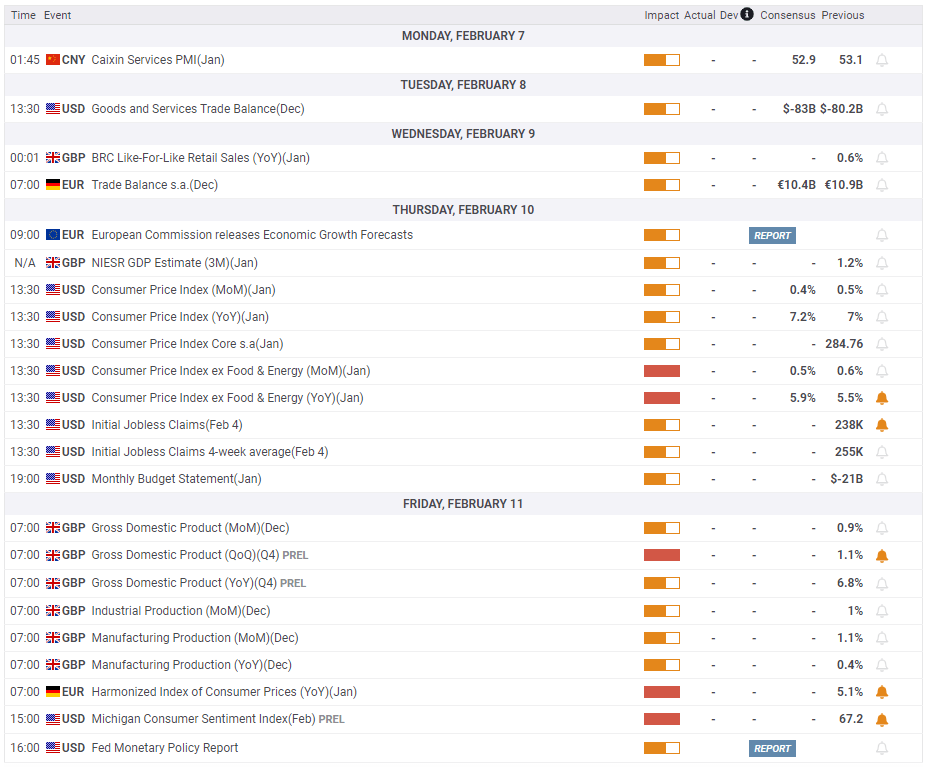Click China flag on Caixin Services PMI row
The width and height of the screenshot is (928, 767).
53,60
